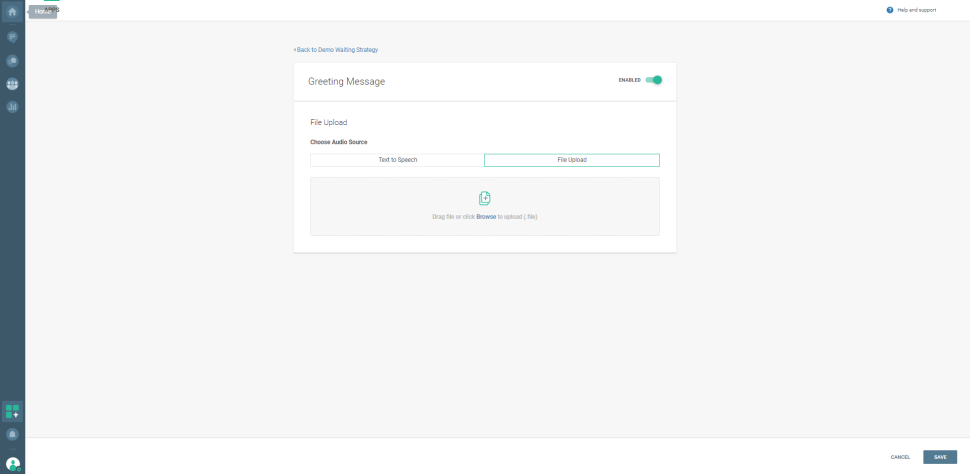Image resolution: width=970 pixels, height=474 pixels.
Task: Click the Cancel button
Action: [900, 457]
